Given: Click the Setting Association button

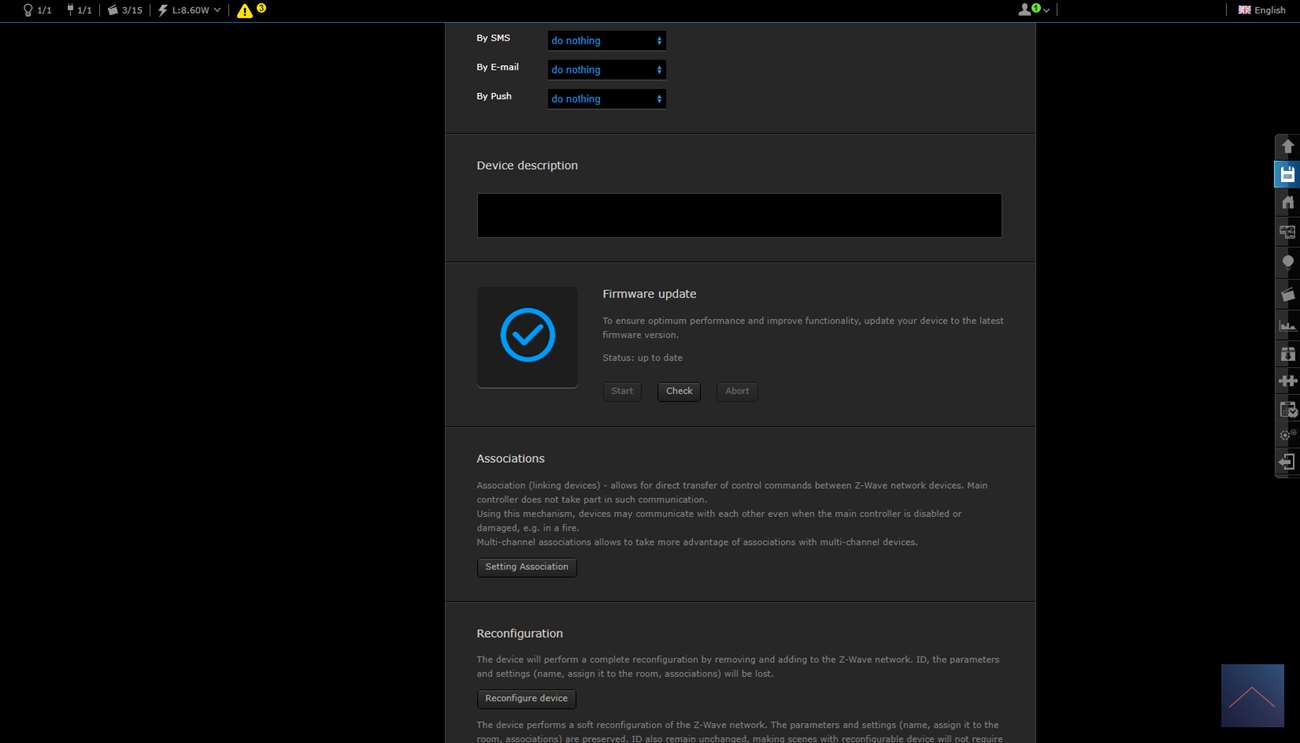Looking at the screenshot, I should pyautogui.click(x=526, y=567).
